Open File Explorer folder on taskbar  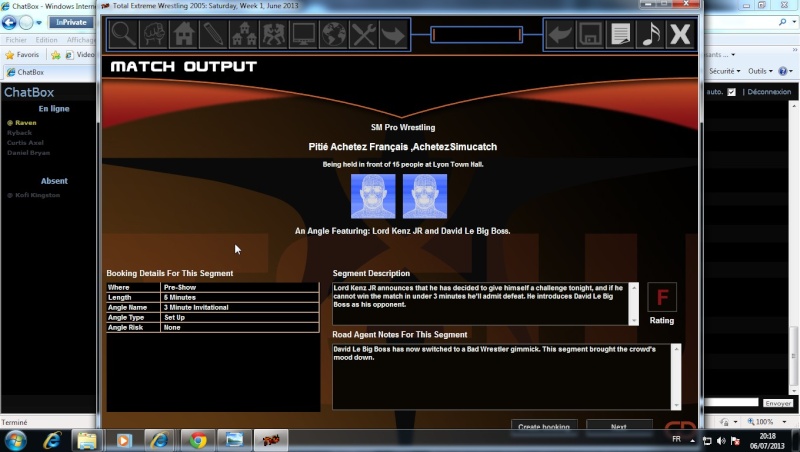(x=87, y=440)
